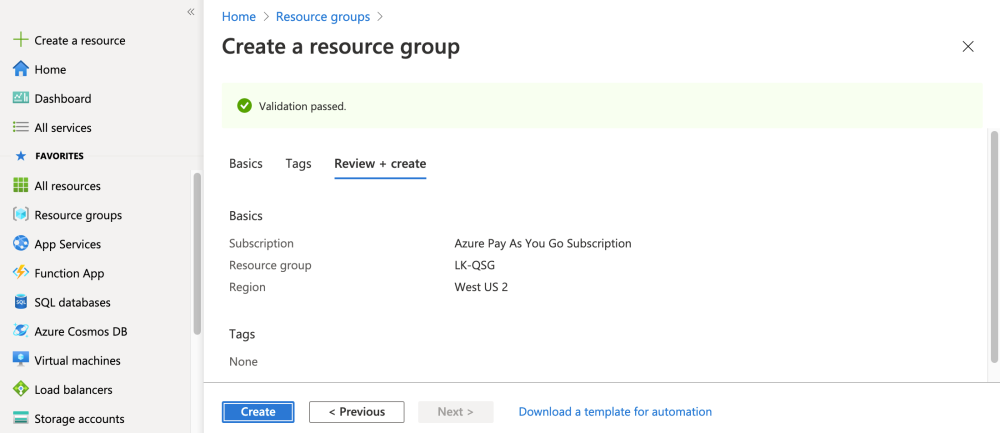Click the SQL databases icon

20,302
